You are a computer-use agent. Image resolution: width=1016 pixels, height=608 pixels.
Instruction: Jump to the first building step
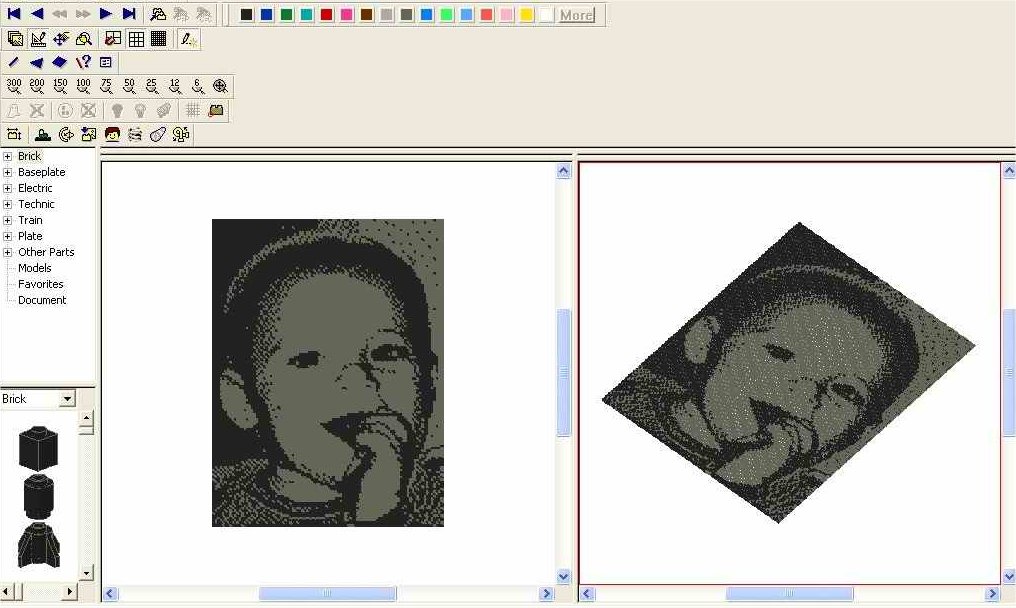14,14
